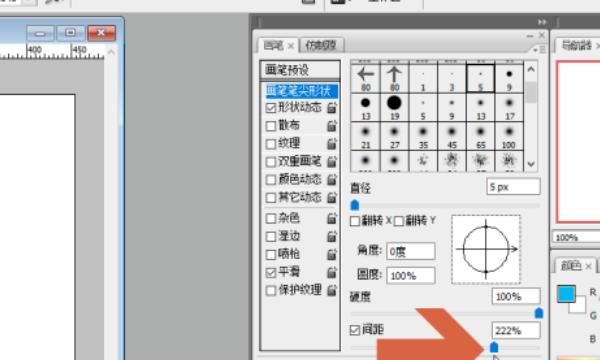This screenshot has width=600, height=360.
Task: Enable the 散布 checkbox
Action: point(271,126)
